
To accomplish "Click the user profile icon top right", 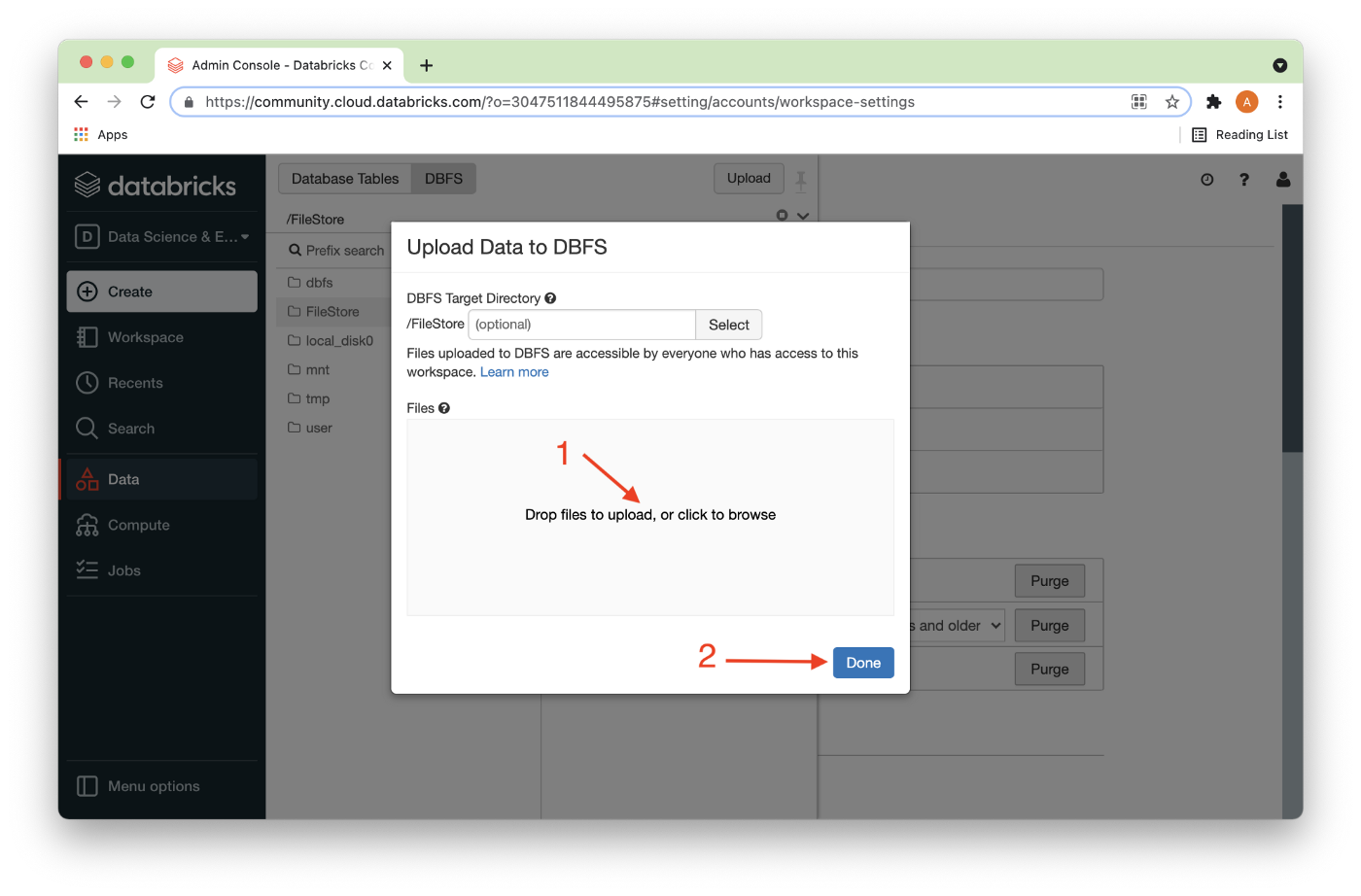I will coord(1282,179).
